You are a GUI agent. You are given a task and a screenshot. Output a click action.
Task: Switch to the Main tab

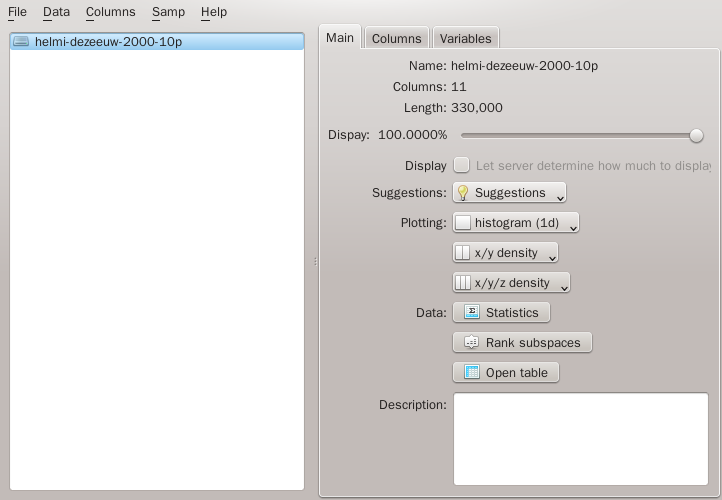tap(340, 37)
